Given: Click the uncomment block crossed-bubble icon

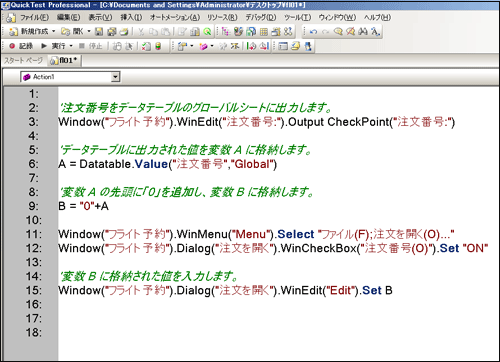Looking at the screenshot, I should point(350,32).
